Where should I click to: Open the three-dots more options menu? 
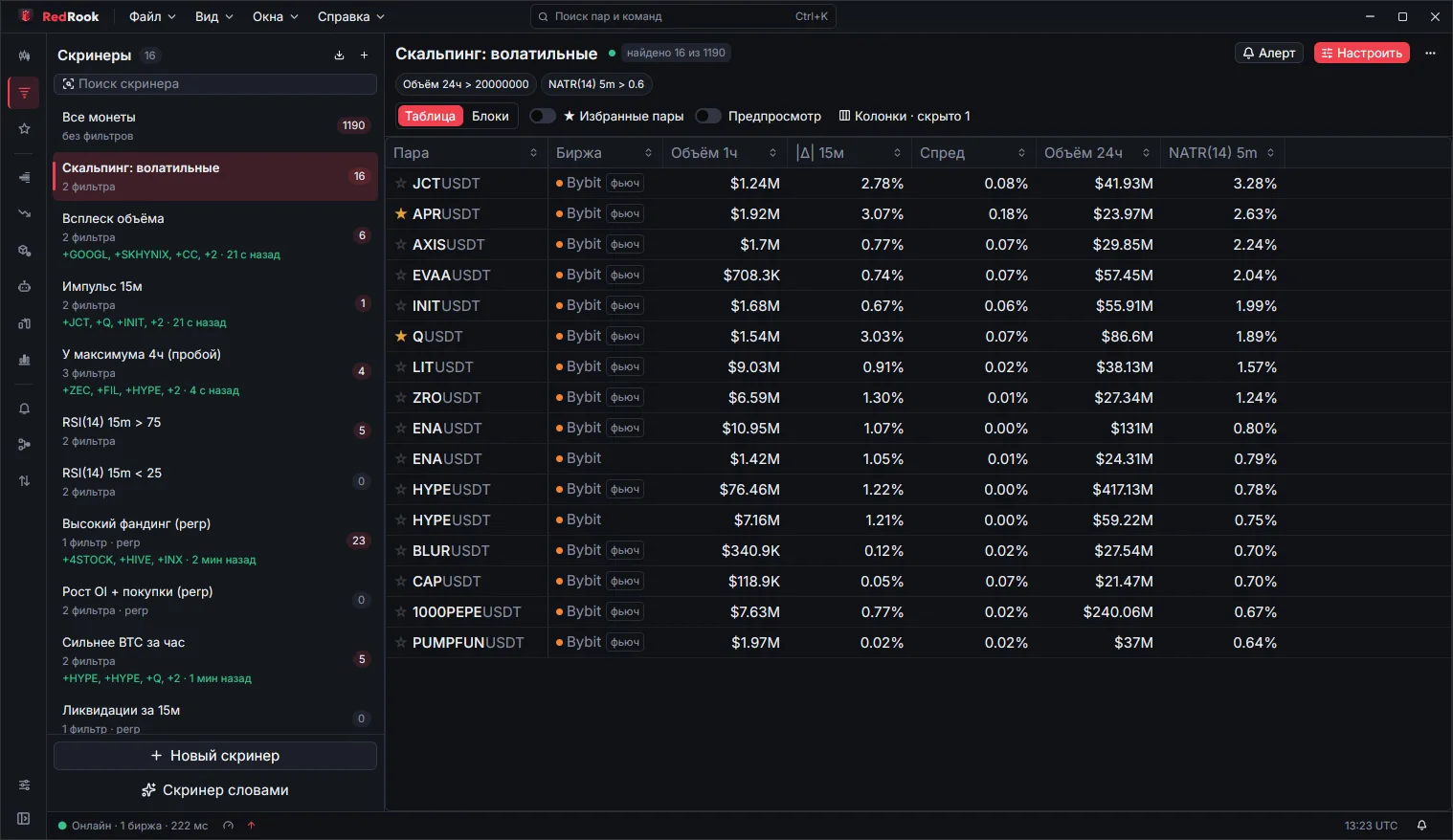point(1430,54)
